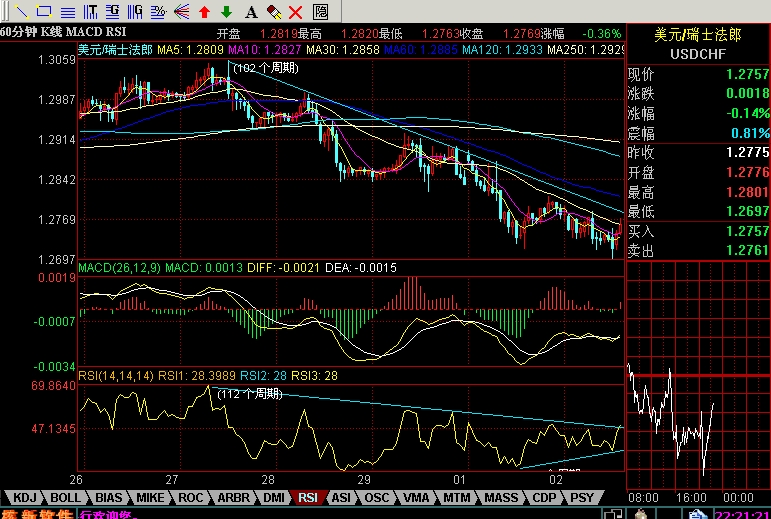Switch to the KDJ indicator tab
Screen dimensions: 771x519
25,497
